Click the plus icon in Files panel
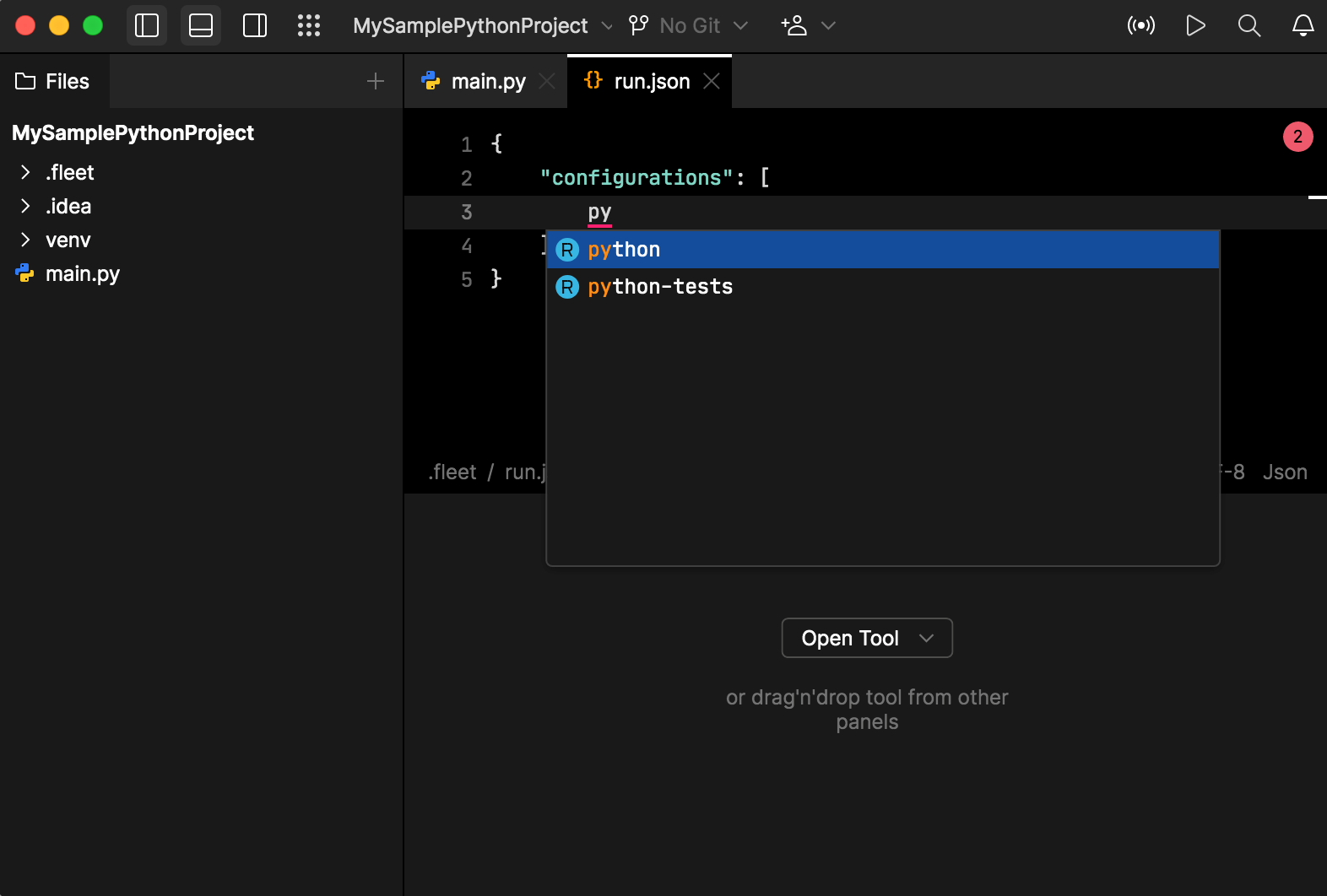The height and width of the screenshot is (896, 1327). tap(376, 81)
